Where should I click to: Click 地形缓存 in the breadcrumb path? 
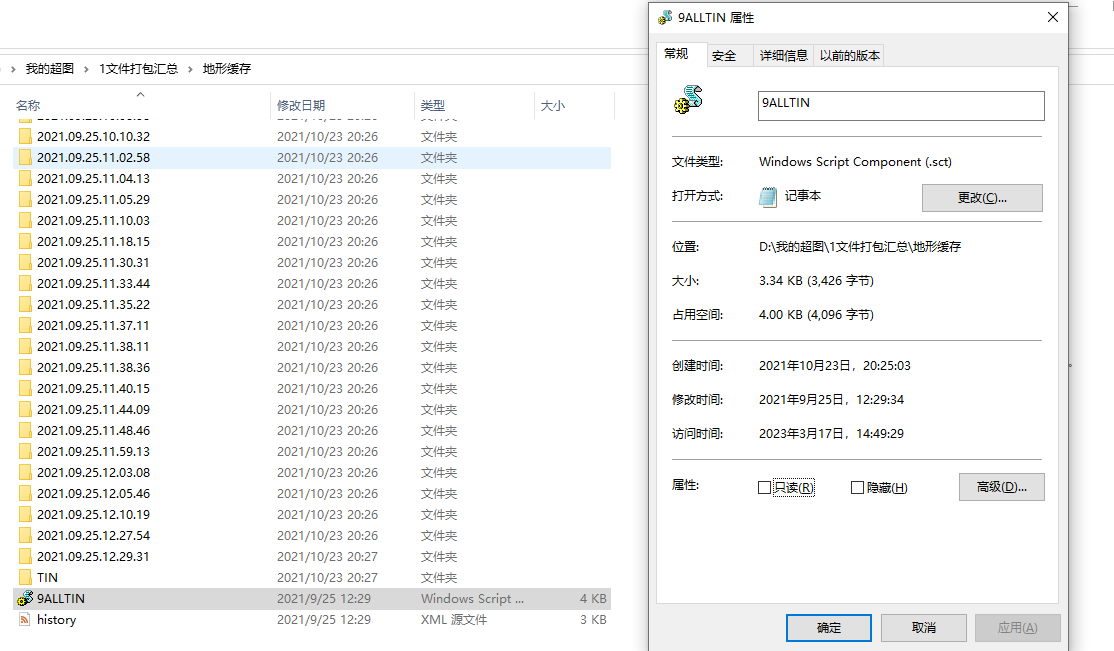(x=227, y=69)
